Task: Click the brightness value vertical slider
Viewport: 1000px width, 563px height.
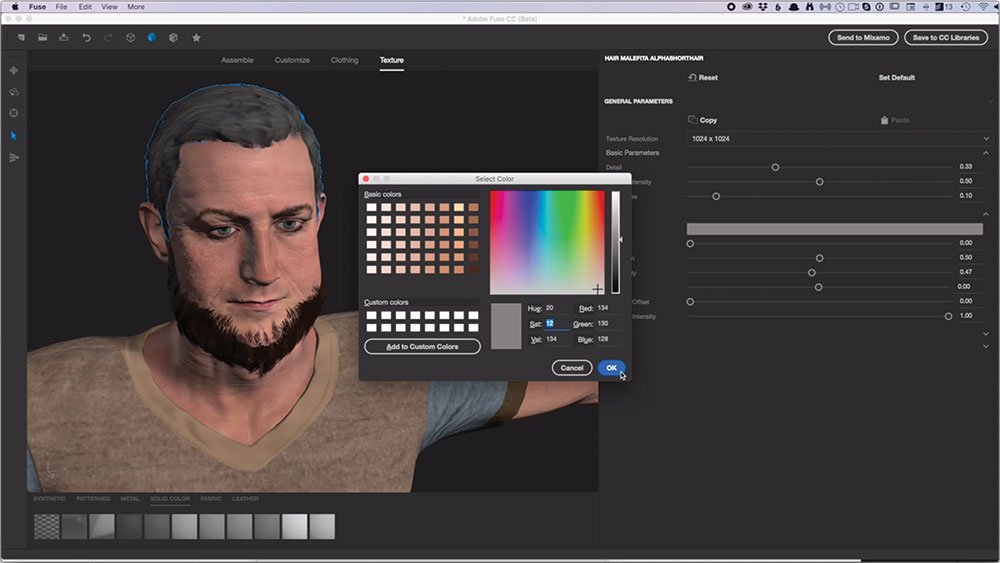Action: (615, 242)
